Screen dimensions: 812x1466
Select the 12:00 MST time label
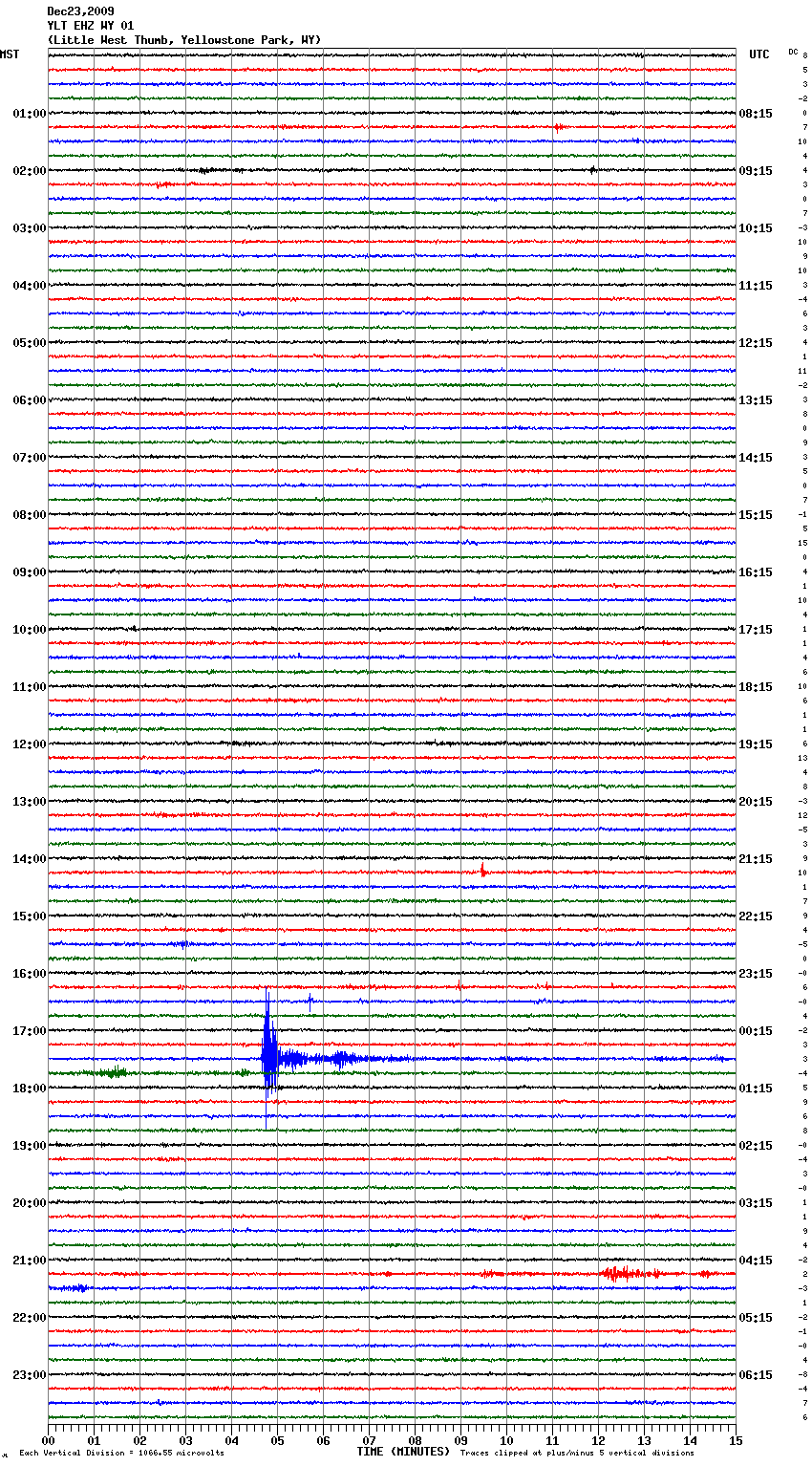tap(29, 744)
